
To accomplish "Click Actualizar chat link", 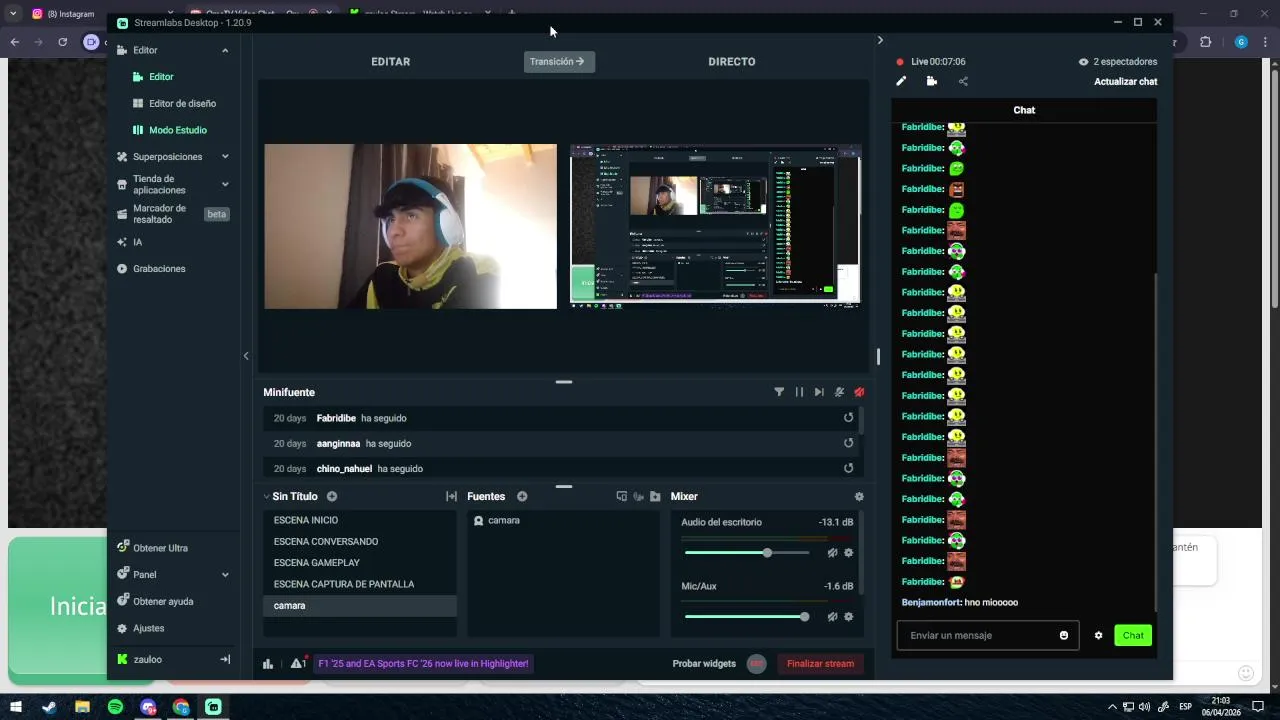I will click(1126, 82).
